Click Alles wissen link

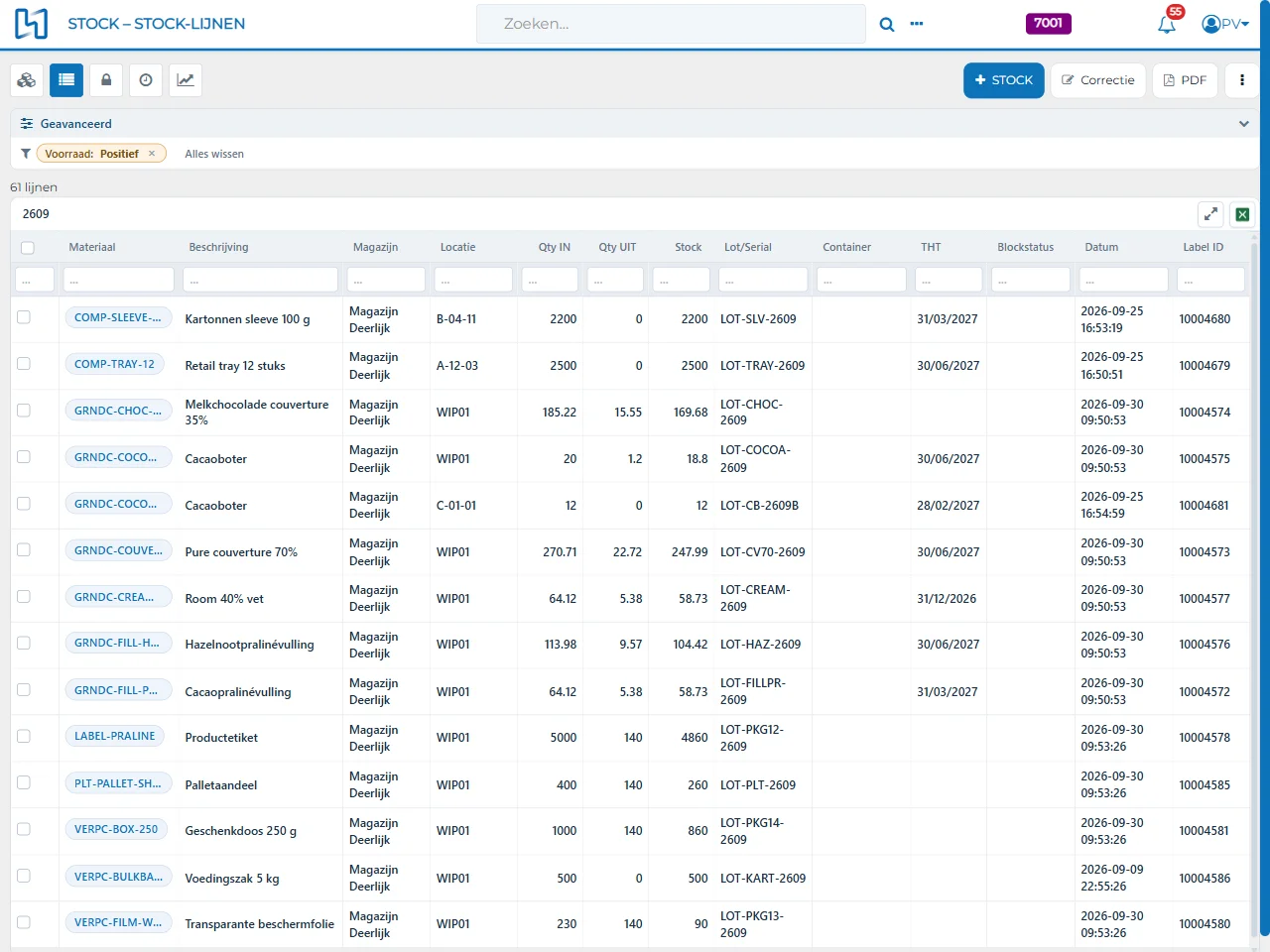click(214, 154)
